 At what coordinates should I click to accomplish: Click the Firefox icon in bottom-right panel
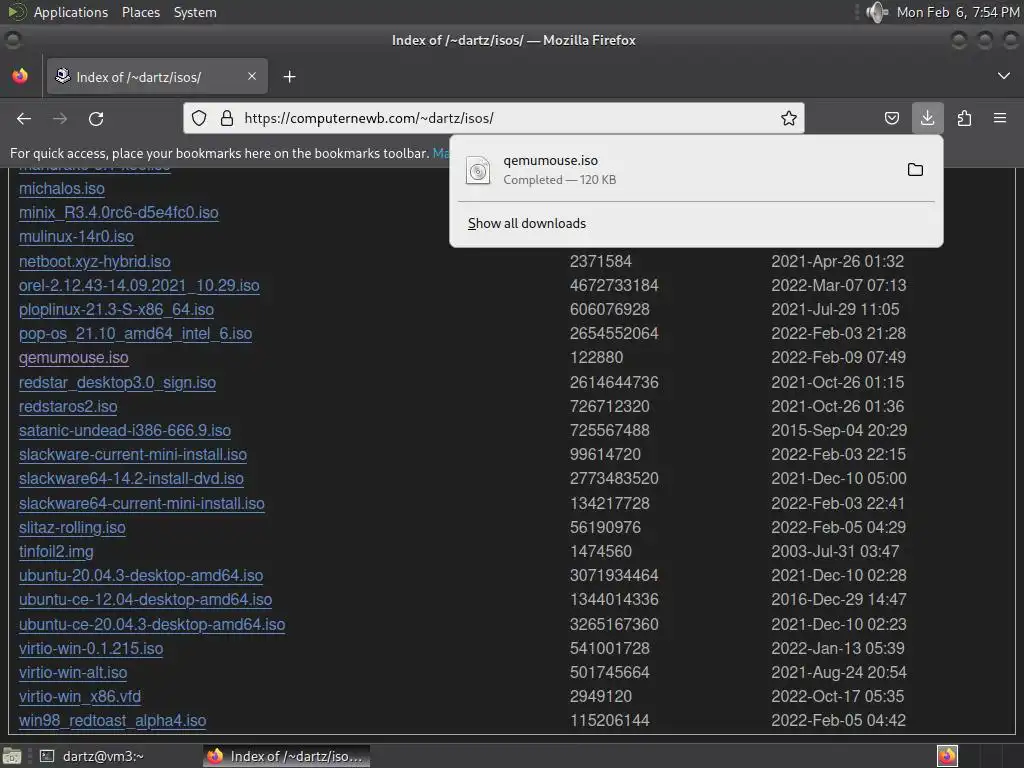947,756
